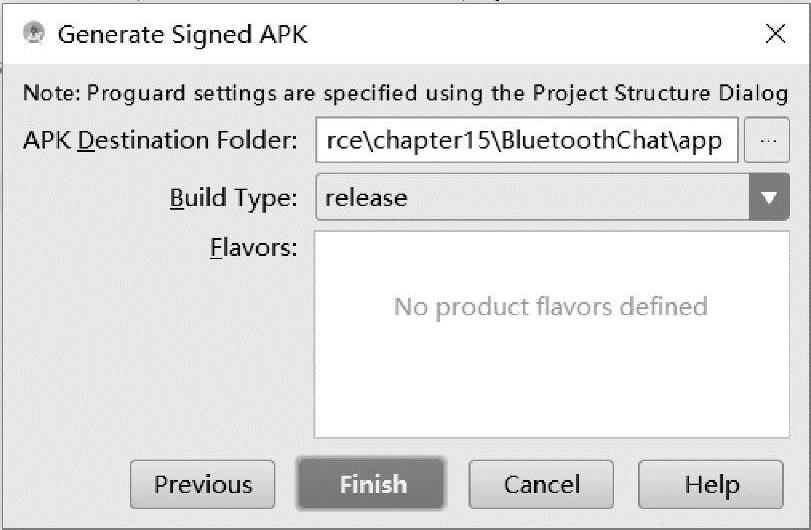The width and height of the screenshot is (811, 530).
Task: Close the Generate Signed APK dialog
Action: click(x=775, y=34)
